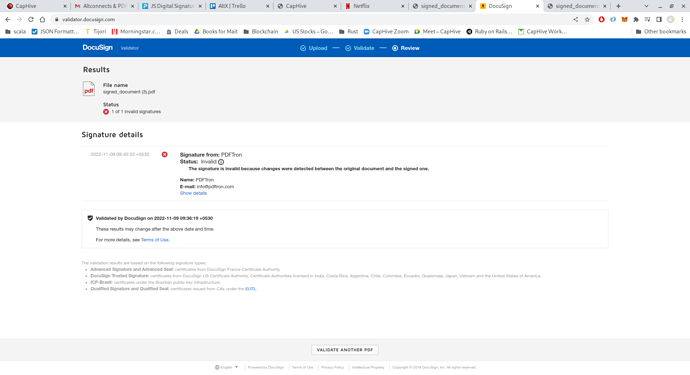Bookmark this page with the star icon
The image size is (690, 375).
click(587, 19)
